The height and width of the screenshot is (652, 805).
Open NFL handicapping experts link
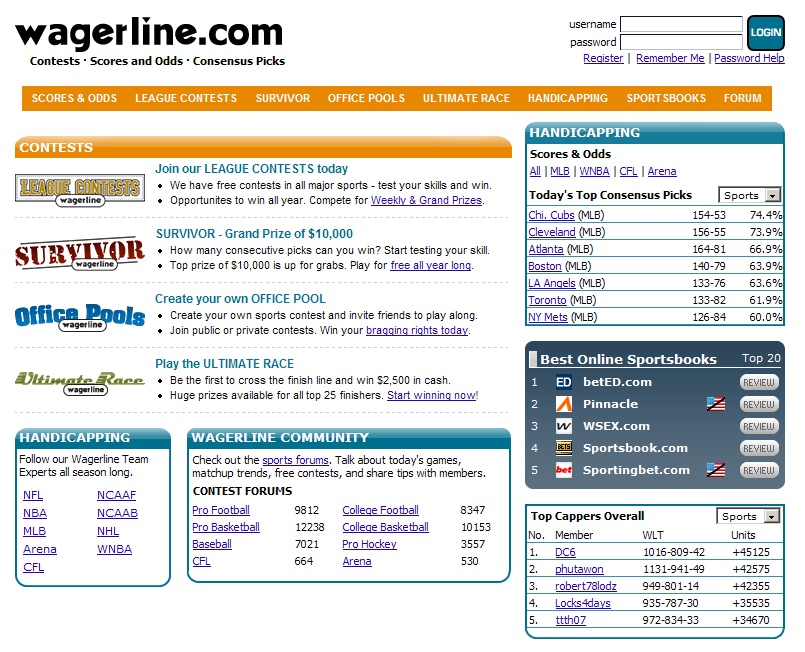click(x=33, y=495)
